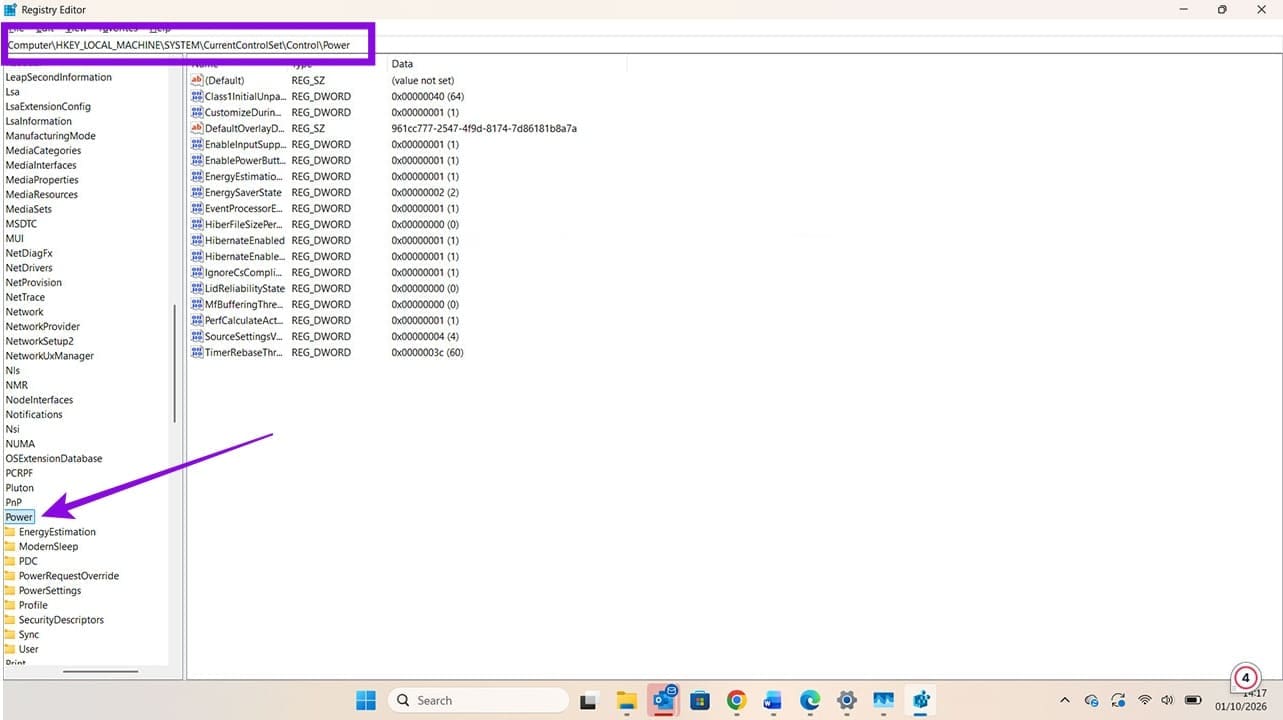The width and height of the screenshot is (1283, 720).
Task: Select the PerfCalculateAct... value name
Action: [244, 320]
